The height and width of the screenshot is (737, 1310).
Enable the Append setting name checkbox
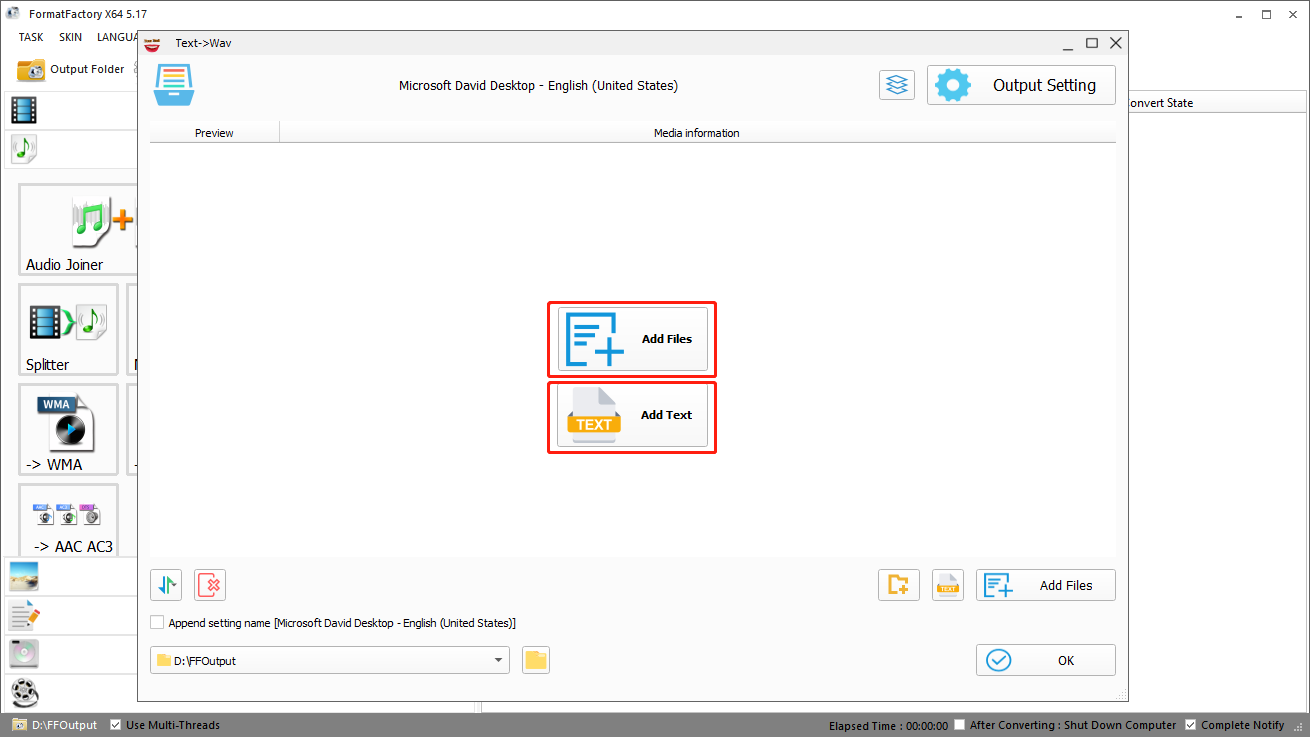157,622
